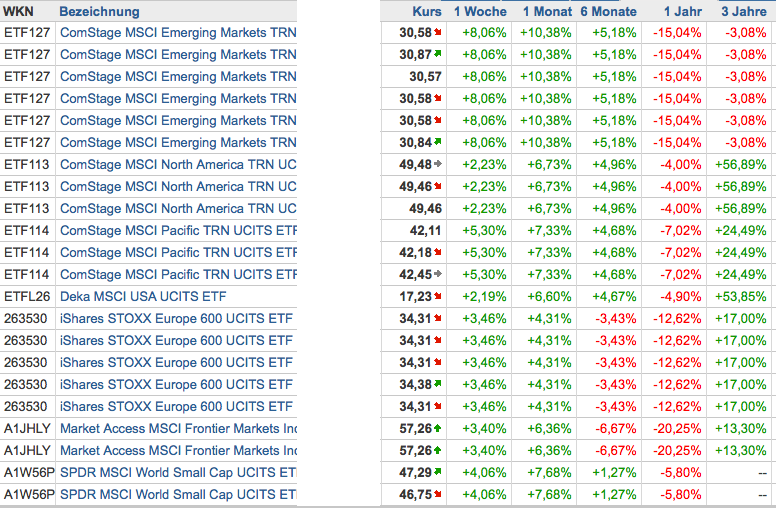Screen dimensions: 776x508
Task: Sort by 1 Monat performance header
Action: pos(547,11)
